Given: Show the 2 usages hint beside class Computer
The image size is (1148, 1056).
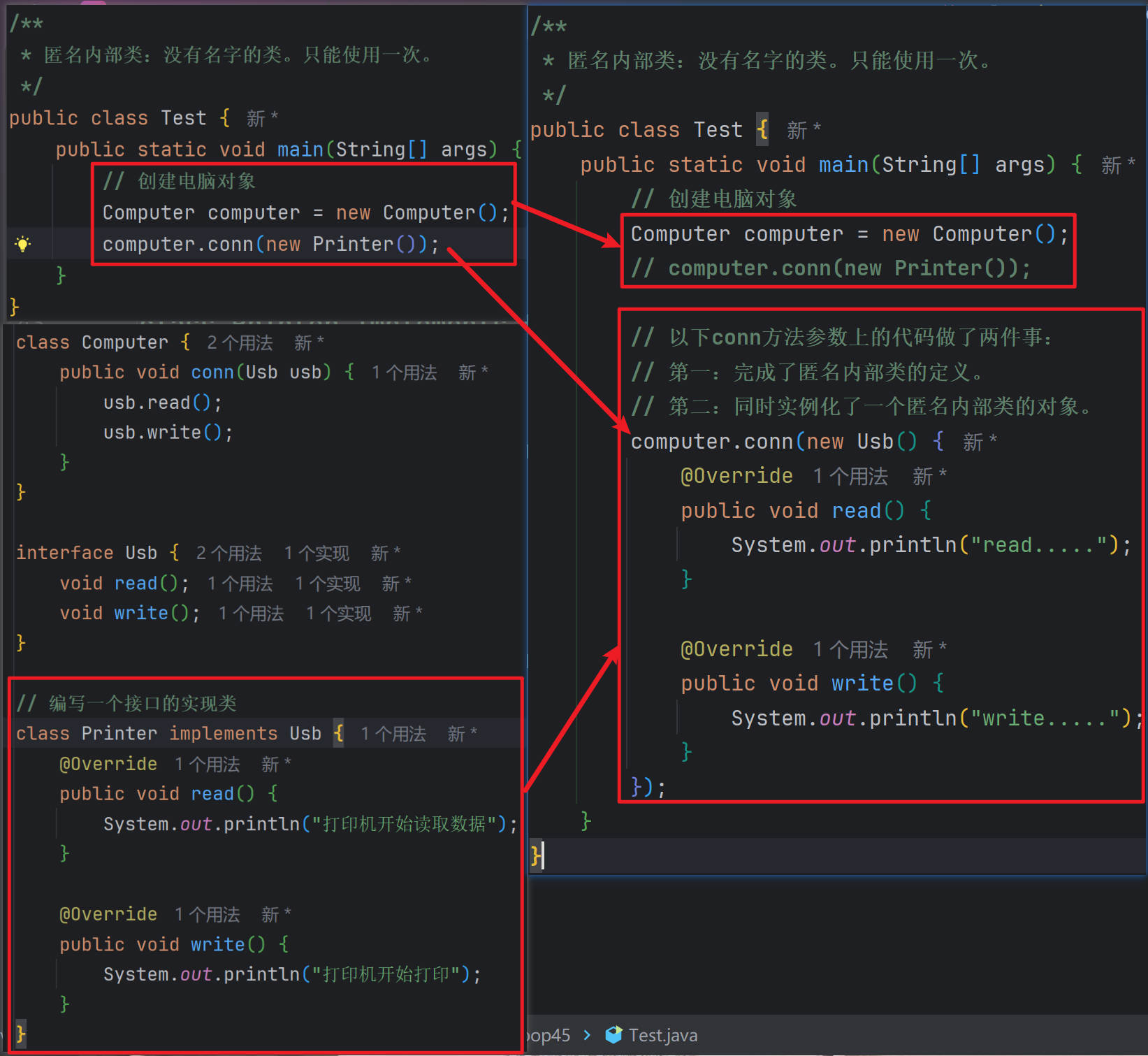Looking at the screenshot, I should 240,342.
